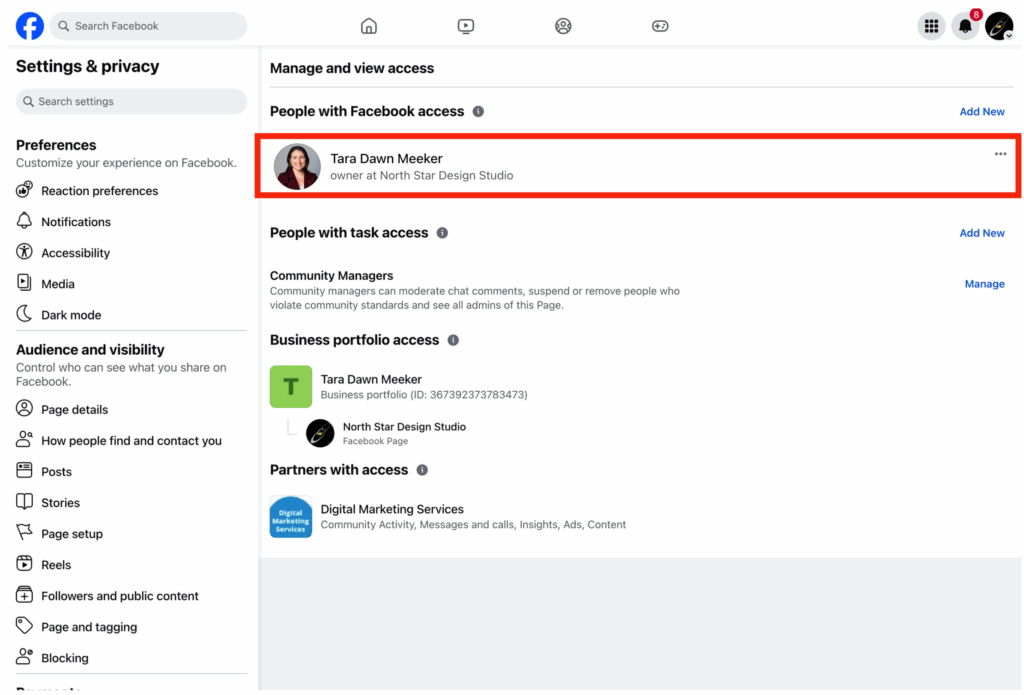Open Page setup
Image resolution: width=1024 pixels, height=695 pixels.
click(x=72, y=534)
